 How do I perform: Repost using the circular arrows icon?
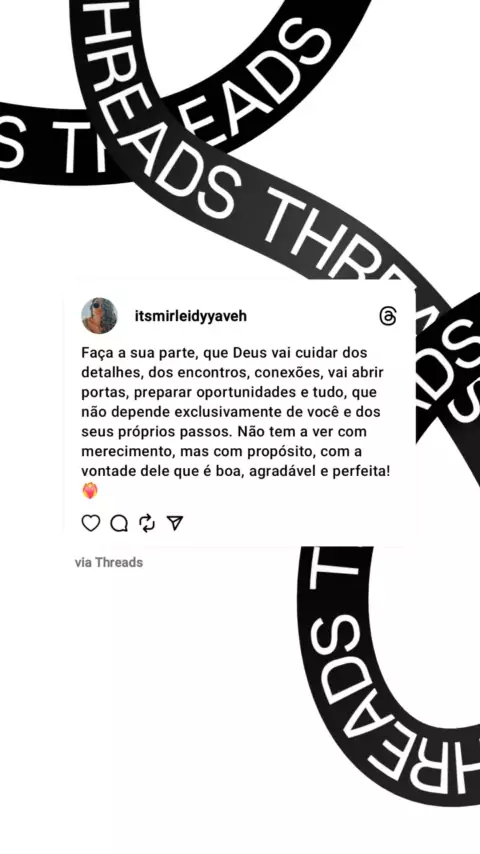click(x=147, y=523)
